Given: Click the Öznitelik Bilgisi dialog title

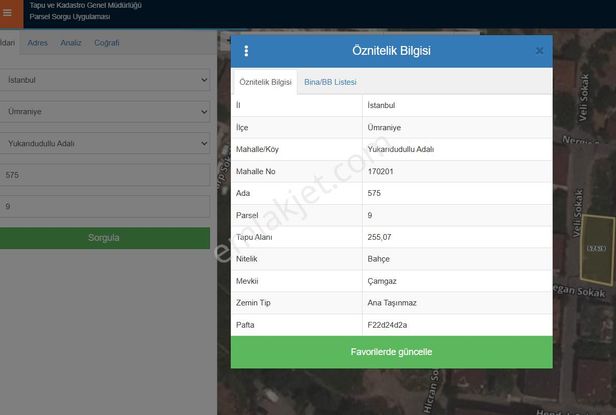Looking at the screenshot, I should 391,51.
